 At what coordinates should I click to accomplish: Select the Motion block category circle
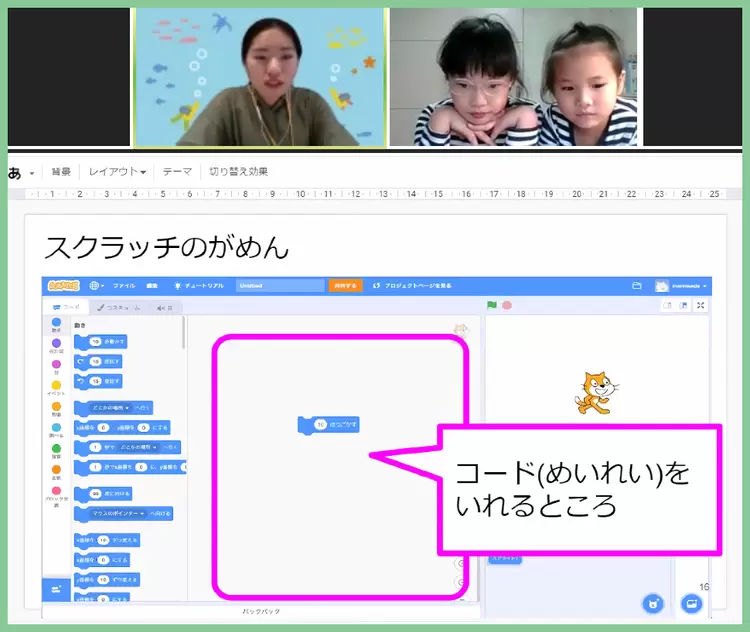(56, 324)
